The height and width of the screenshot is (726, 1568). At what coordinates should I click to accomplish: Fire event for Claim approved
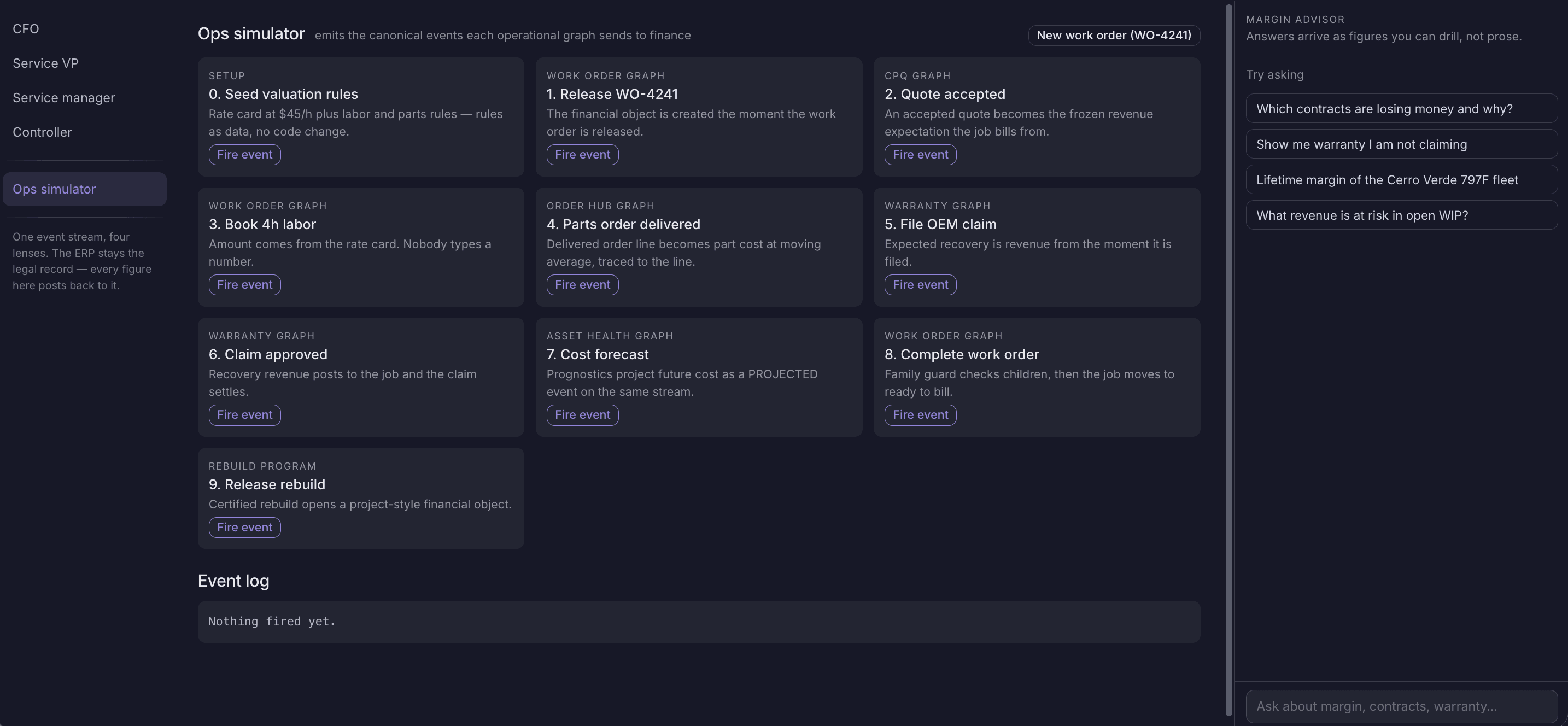click(245, 415)
